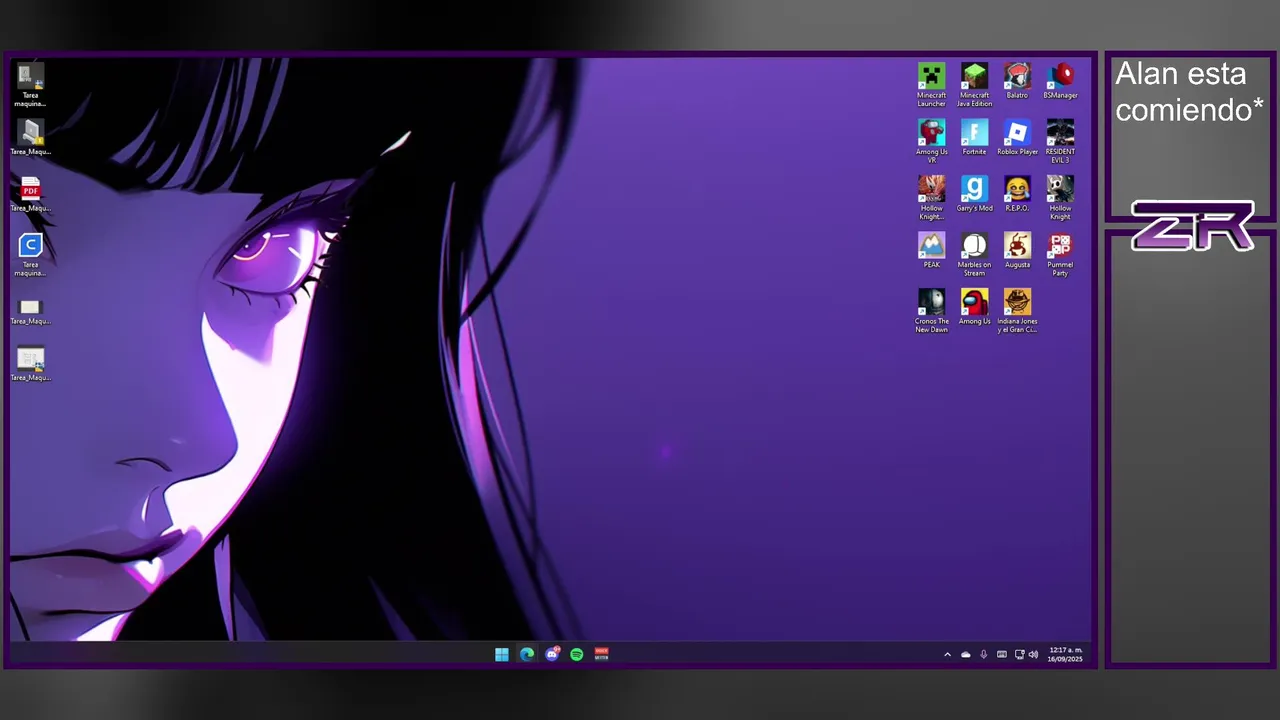The height and width of the screenshot is (720, 1280).
Task: Launch the Balatro desktop icon
Action: [1017, 81]
